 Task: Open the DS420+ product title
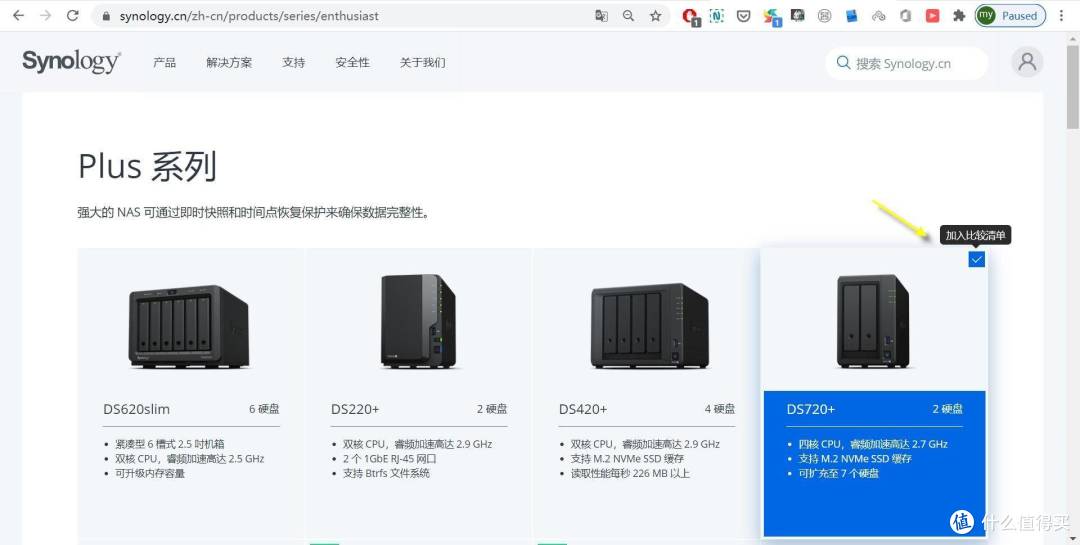coord(583,409)
